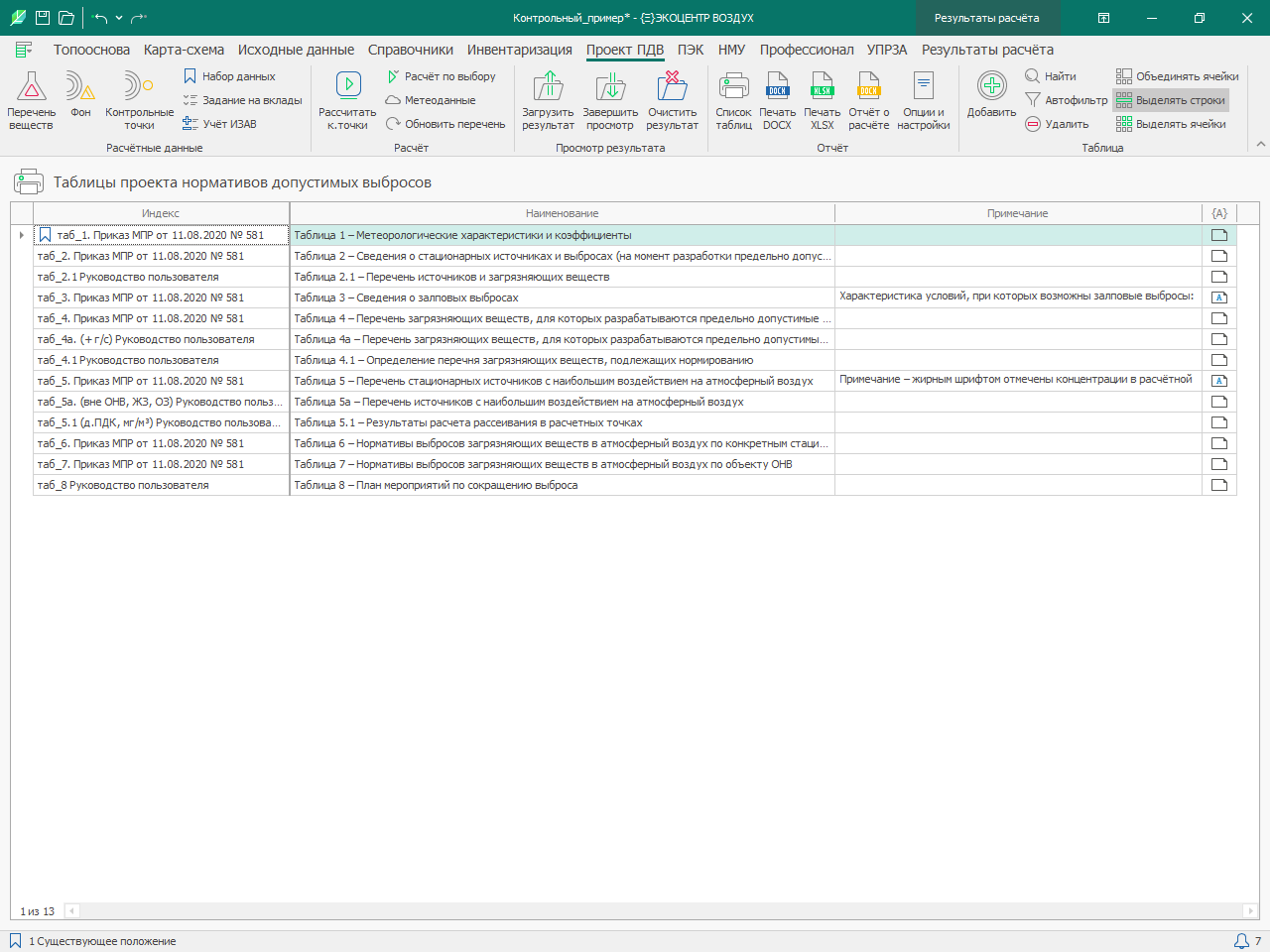Image resolution: width=1270 pixels, height=952 pixels.
Task: Open Учёт ИЗАВ
Action: (x=219, y=124)
